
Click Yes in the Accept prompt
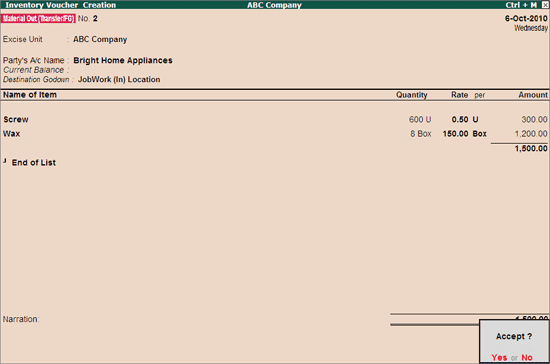499,357
